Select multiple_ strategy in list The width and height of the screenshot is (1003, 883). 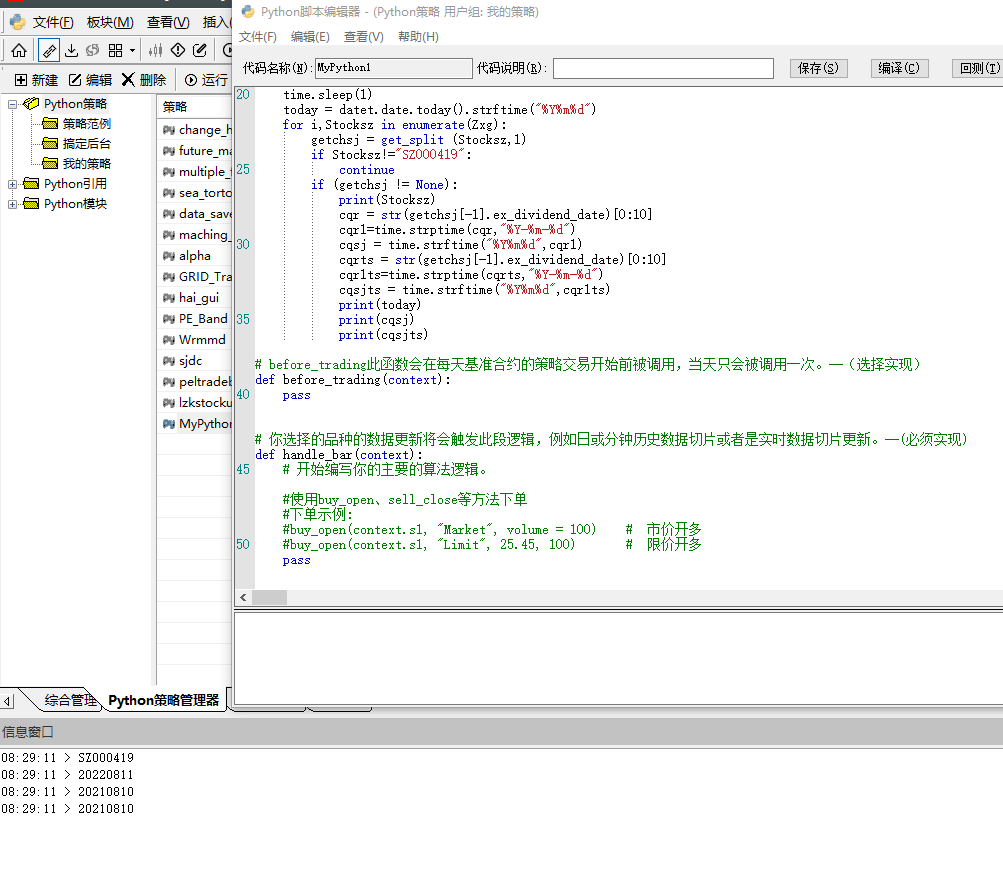point(195,172)
